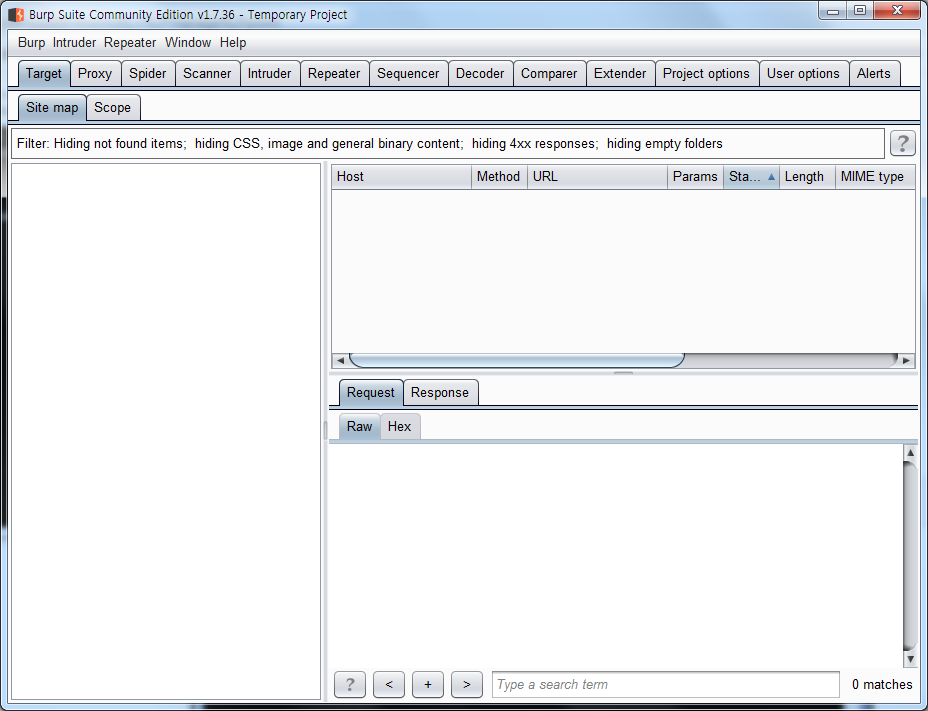The image size is (928, 711).
Task: Open the Burp menu
Action: pos(31,43)
